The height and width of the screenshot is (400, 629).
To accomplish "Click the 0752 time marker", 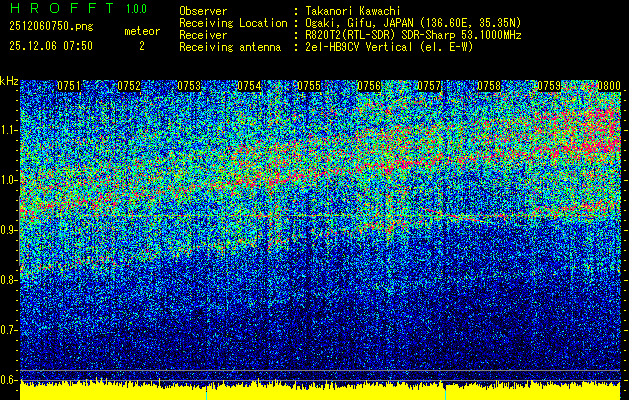I will click(x=129, y=86).
